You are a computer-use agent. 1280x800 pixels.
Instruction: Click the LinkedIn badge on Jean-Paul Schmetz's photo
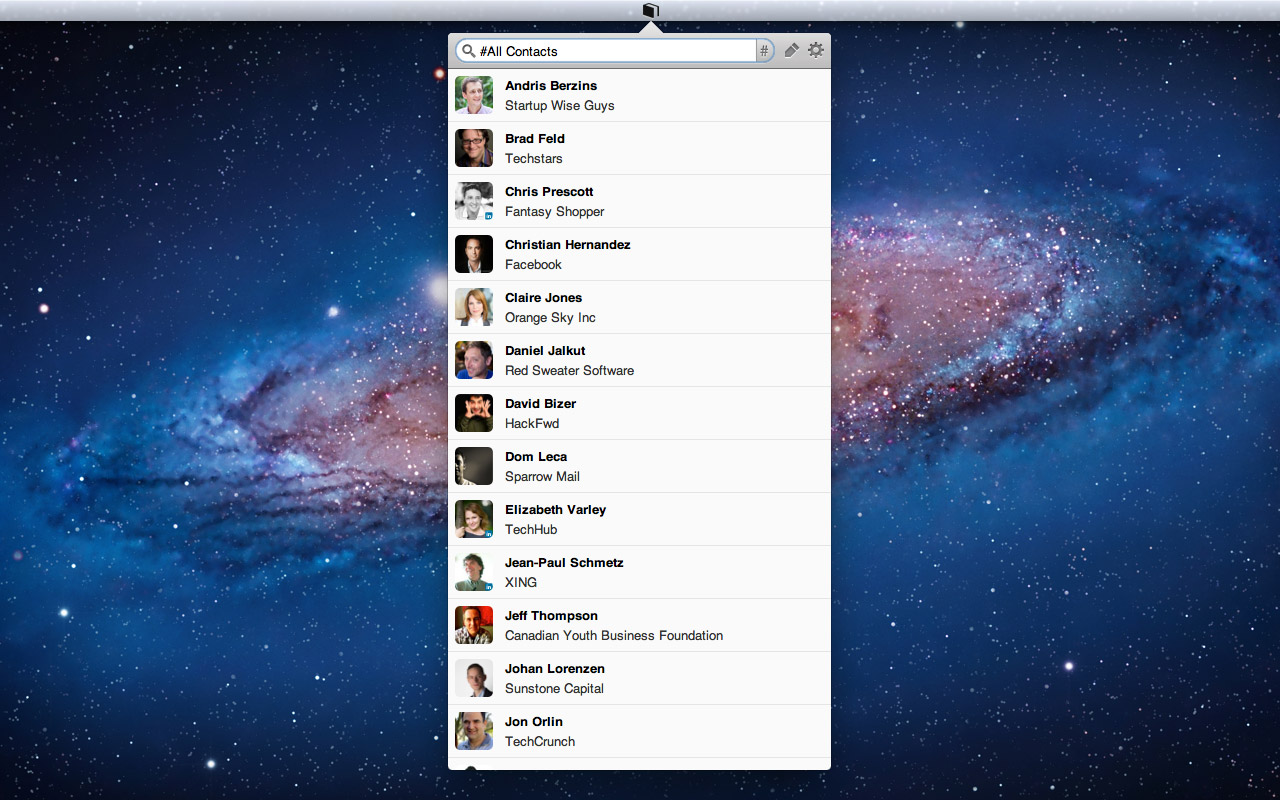(489, 587)
